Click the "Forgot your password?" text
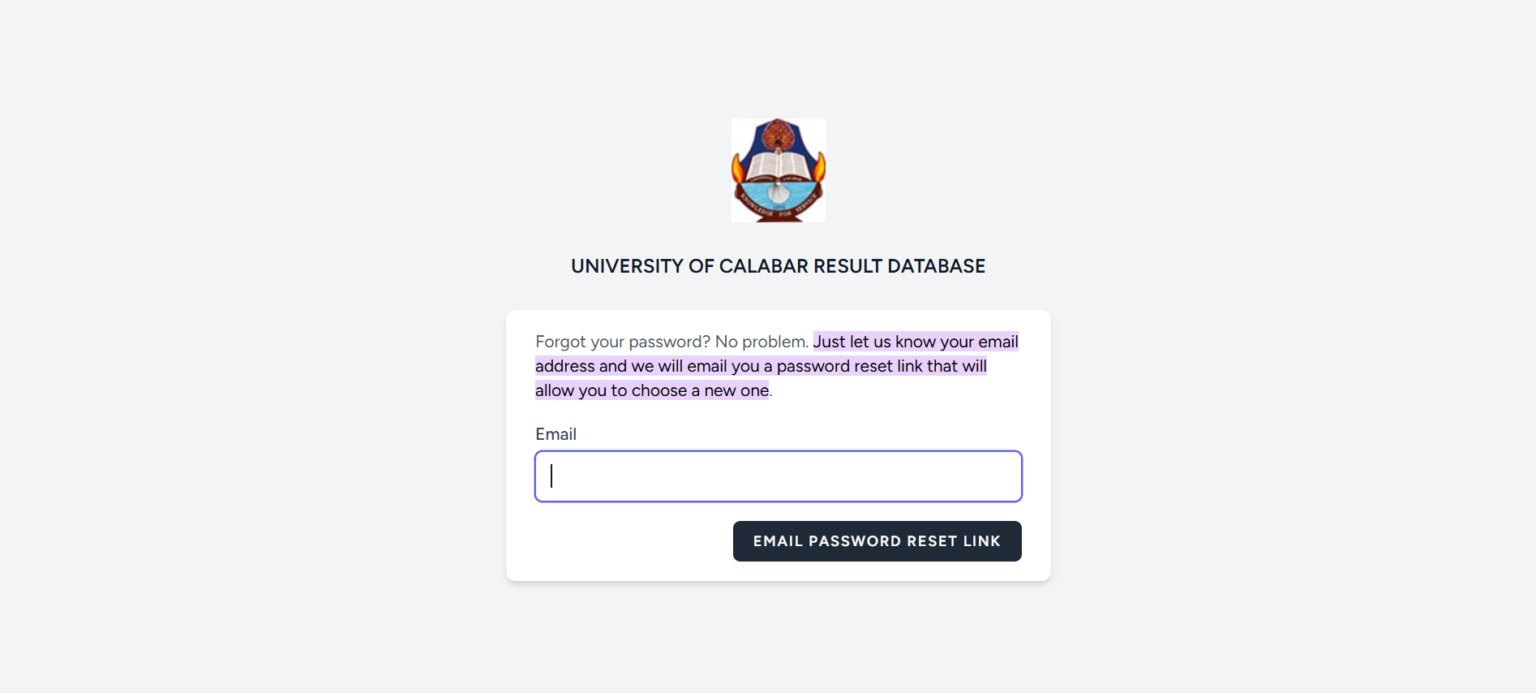This screenshot has height=693, width=1536. [622, 342]
